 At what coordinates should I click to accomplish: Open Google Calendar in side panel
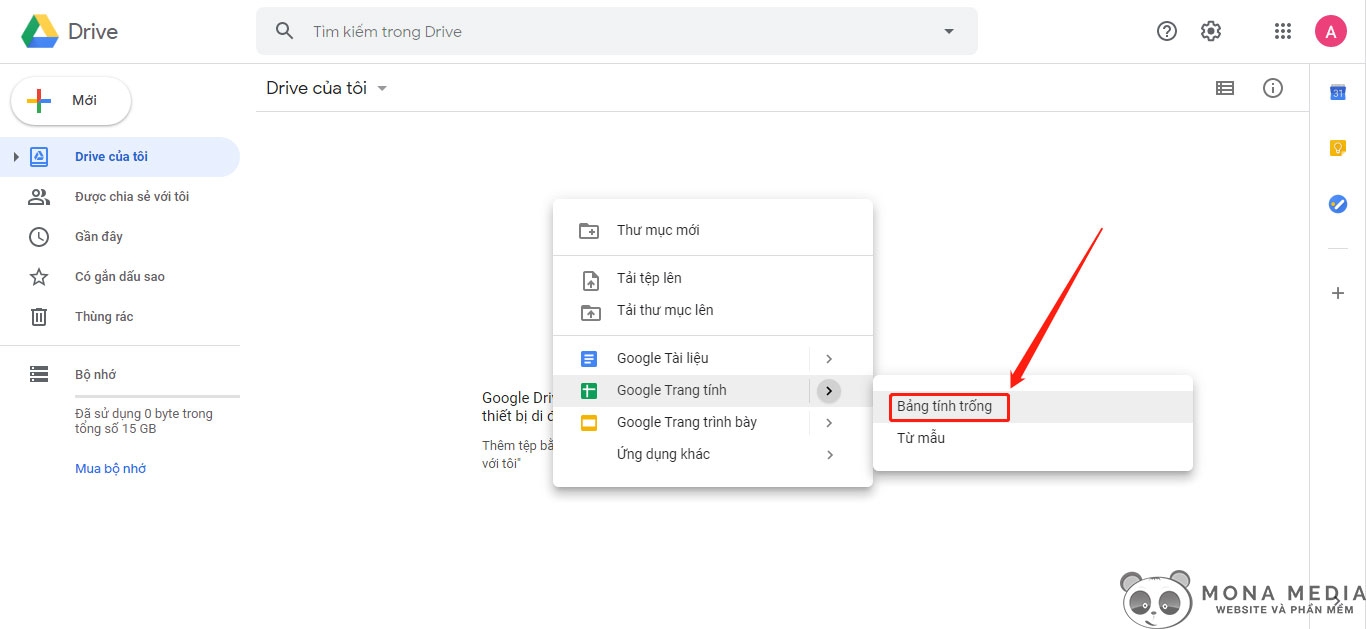point(1337,93)
